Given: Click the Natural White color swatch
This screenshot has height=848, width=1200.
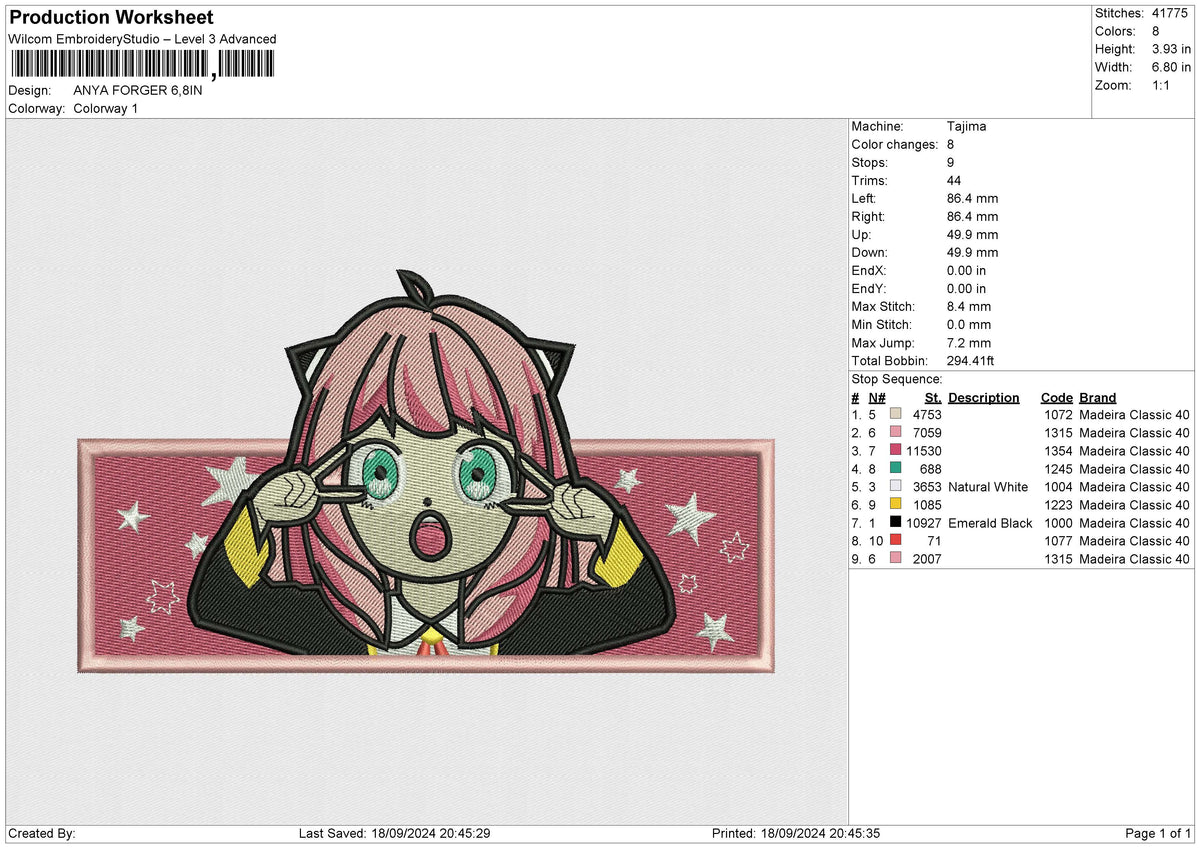Looking at the screenshot, I should click(x=895, y=487).
